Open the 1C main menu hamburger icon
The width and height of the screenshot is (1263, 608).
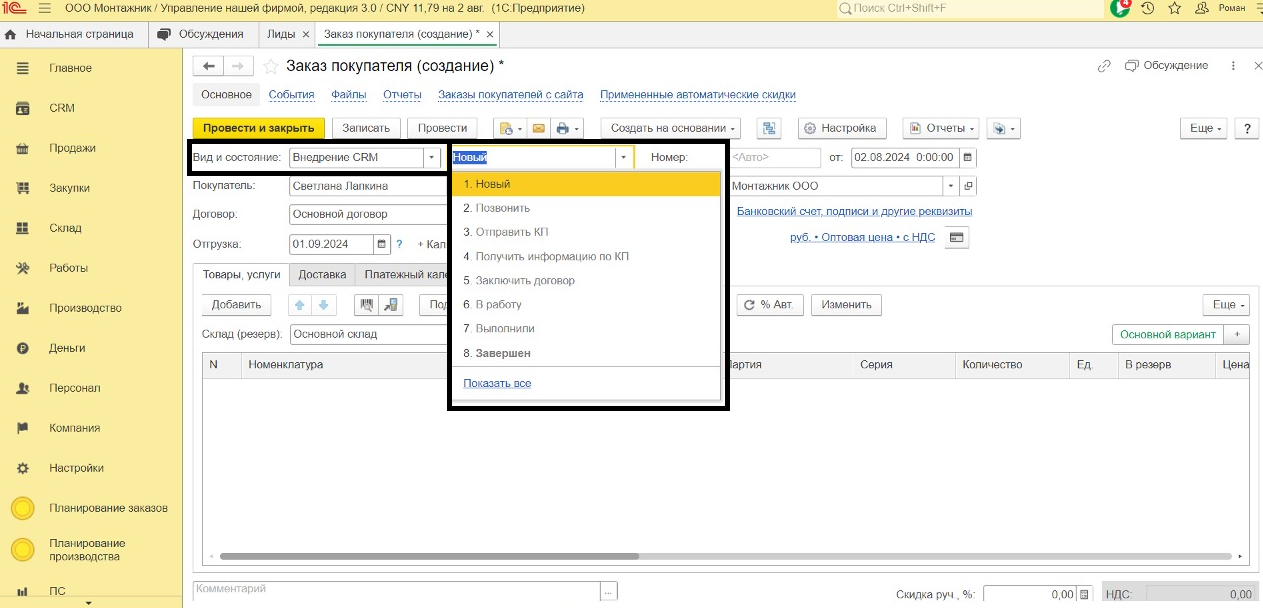pyautogui.click(x=45, y=8)
